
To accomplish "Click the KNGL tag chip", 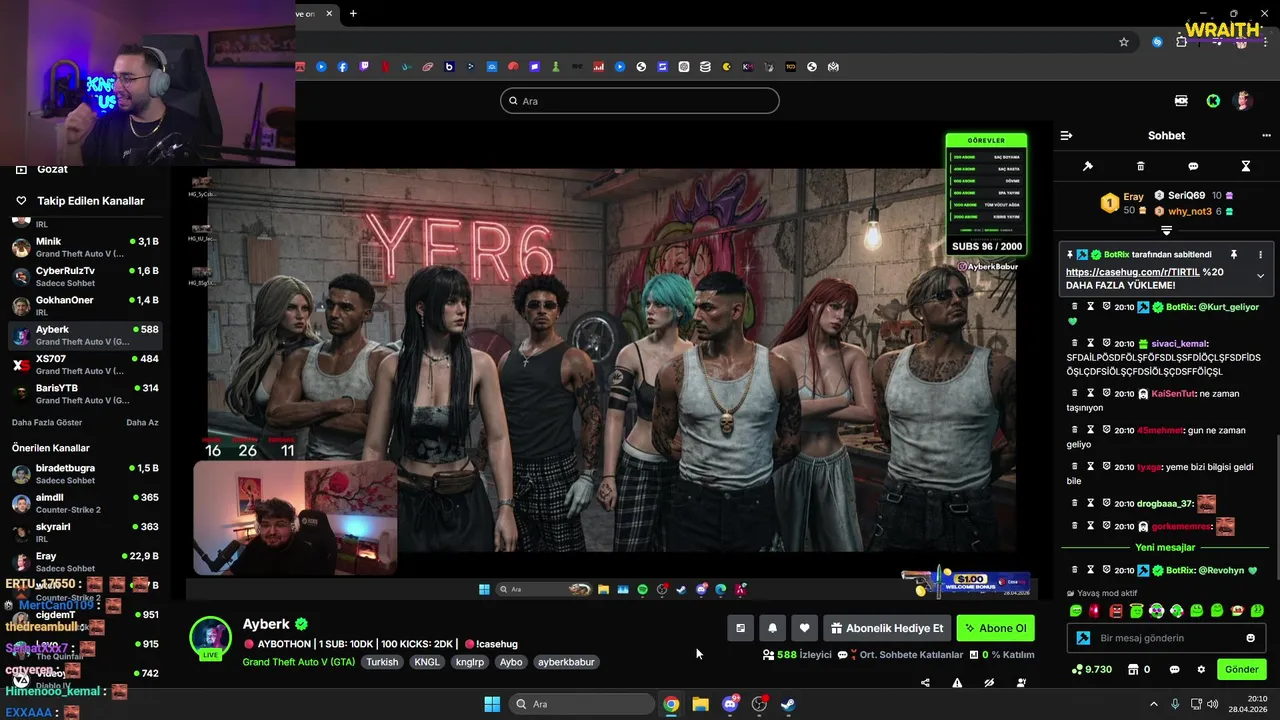I will click(427, 662).
